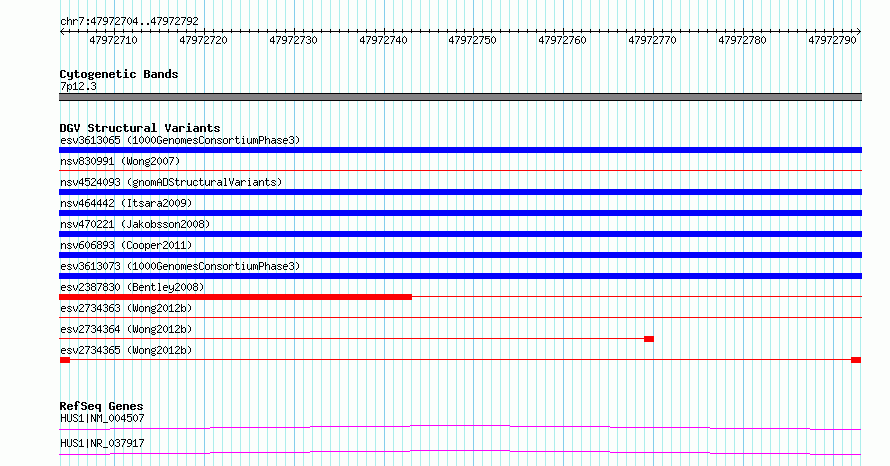Select ruler position 47972780
This screenshot has width=890, height=466.
click(742, 40)
